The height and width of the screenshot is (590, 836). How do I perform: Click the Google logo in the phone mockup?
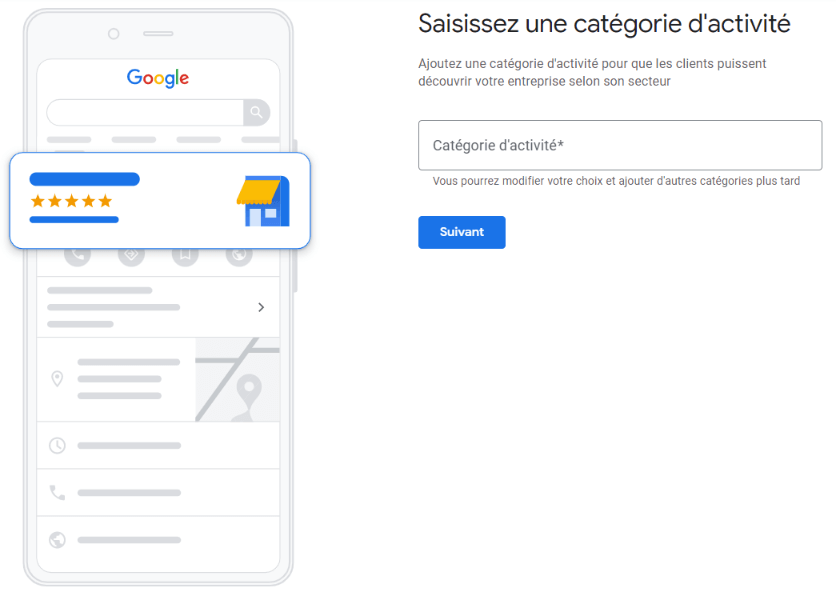(x=157, y=77)
